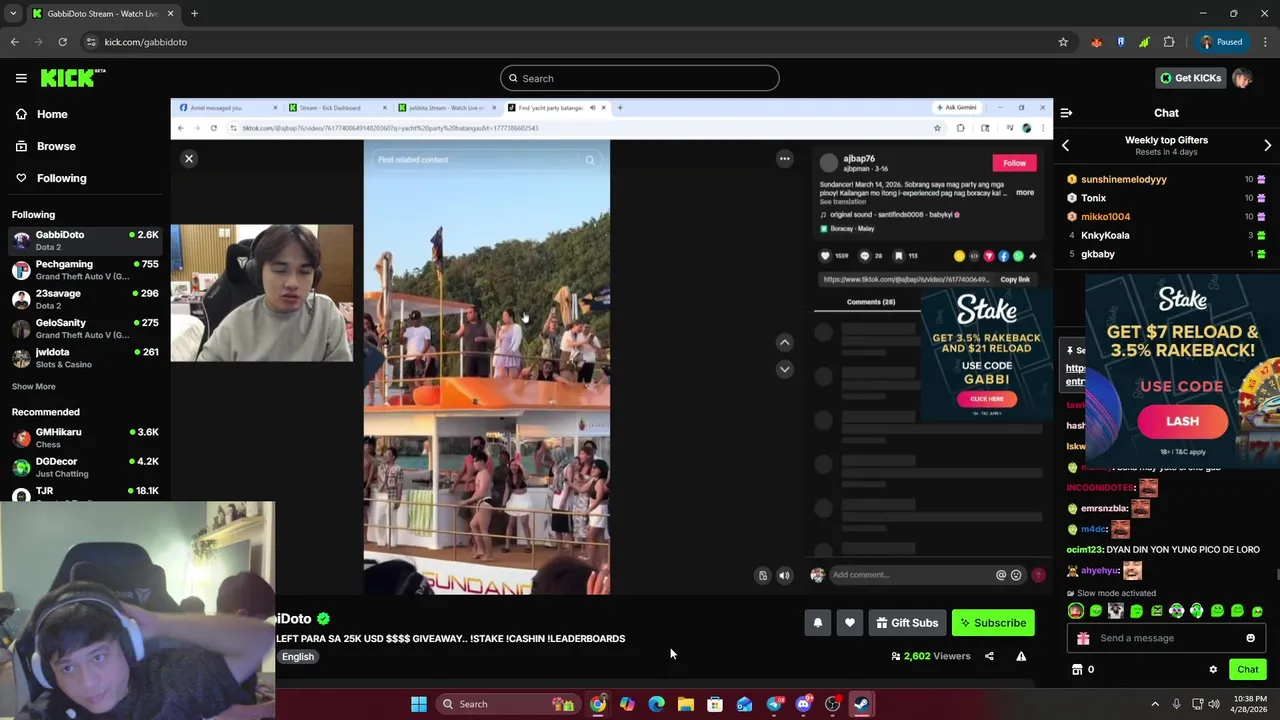Open the gift icon in the chat input
The height and width of the screenshot is (720, 1280).
point(1083,638)
